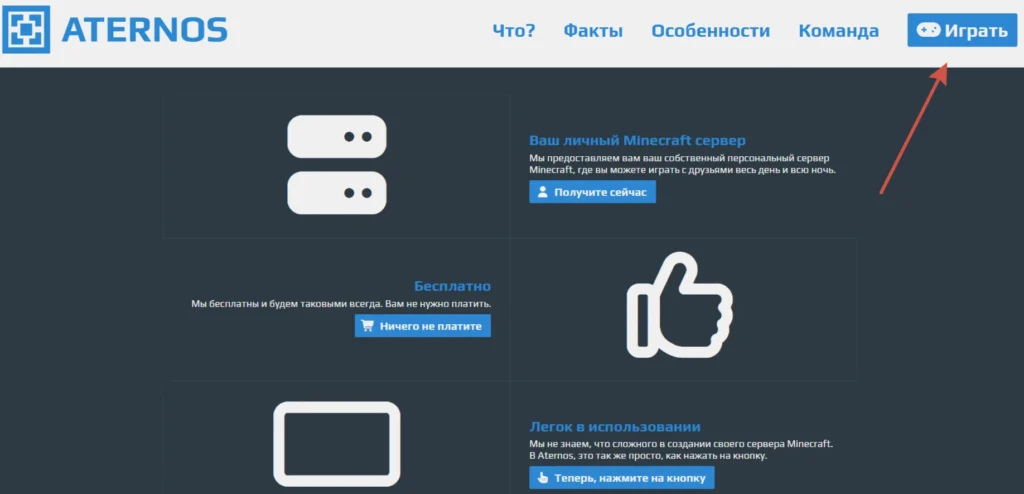Click the large thumbs-up icon
Viewport: 1024px width, 494px height.
[680, 305]
